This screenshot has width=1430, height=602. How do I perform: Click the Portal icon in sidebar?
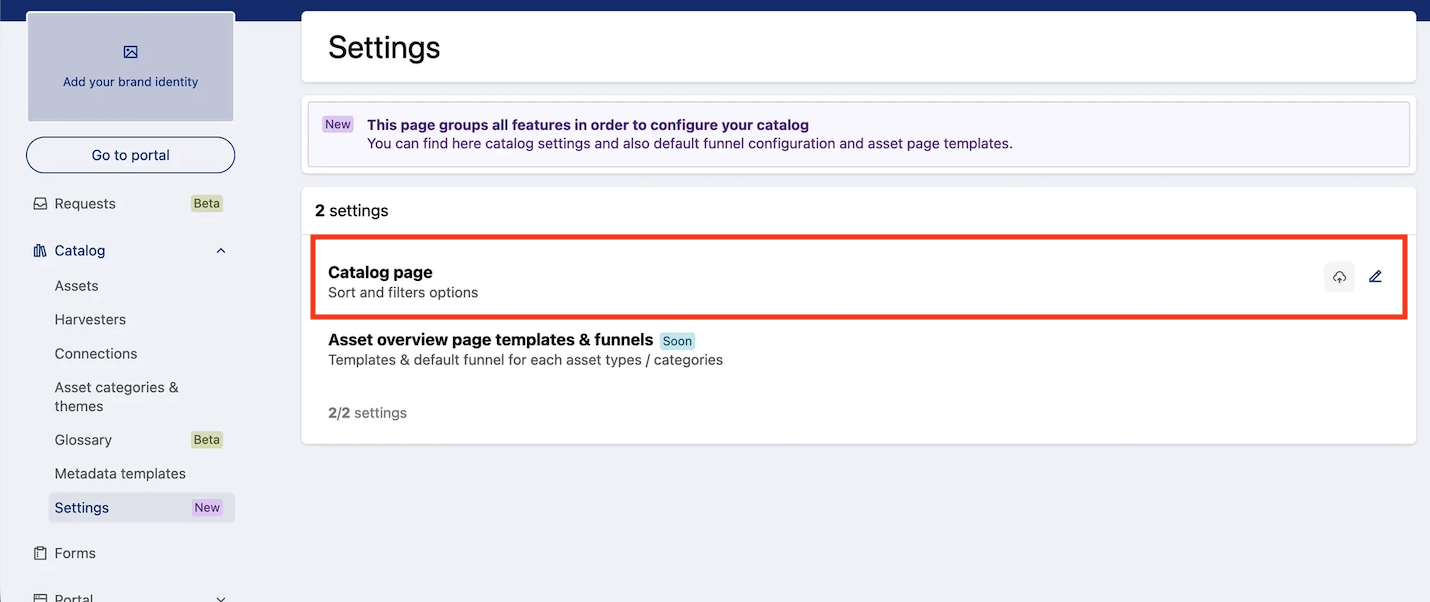pos(40,598)
